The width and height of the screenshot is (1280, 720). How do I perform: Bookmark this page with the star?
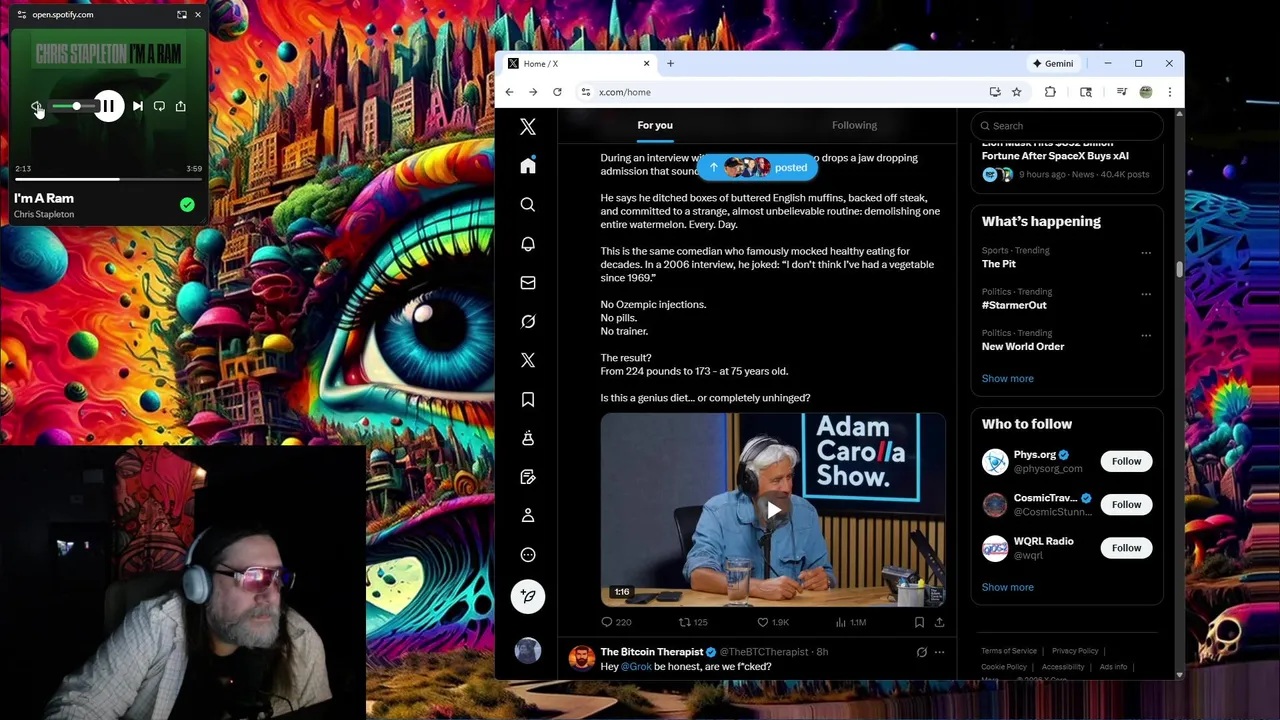tap(1016, 92)
